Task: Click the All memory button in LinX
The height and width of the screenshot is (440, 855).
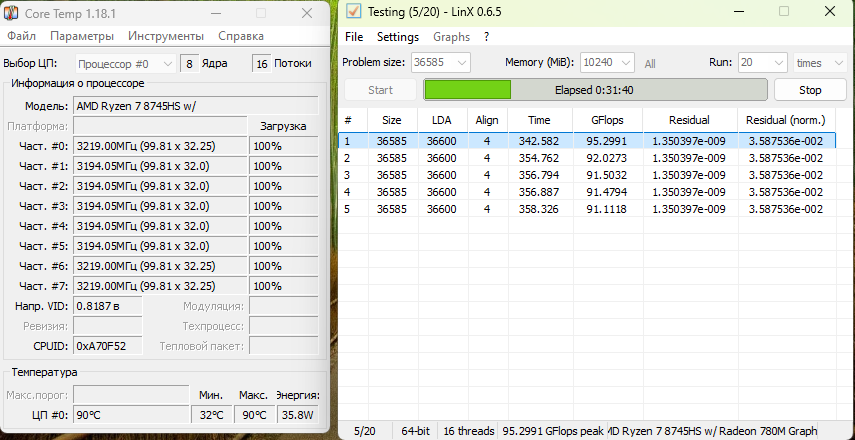Action: point(649,64)
